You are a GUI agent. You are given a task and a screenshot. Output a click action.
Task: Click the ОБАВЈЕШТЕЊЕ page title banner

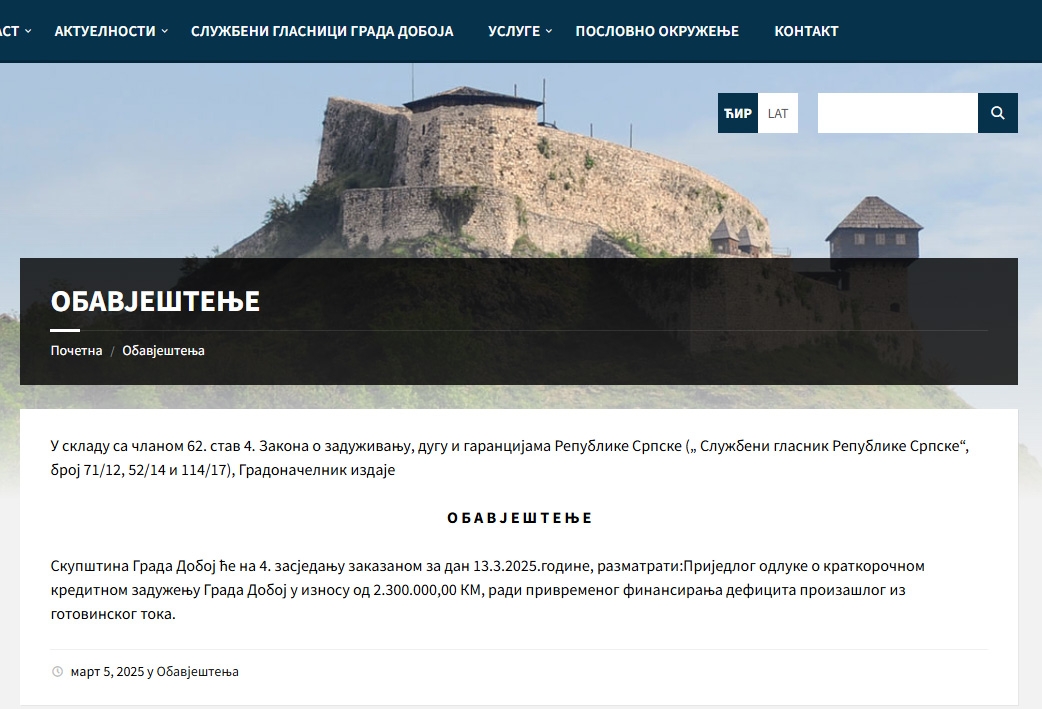click(x=155, y=301)
